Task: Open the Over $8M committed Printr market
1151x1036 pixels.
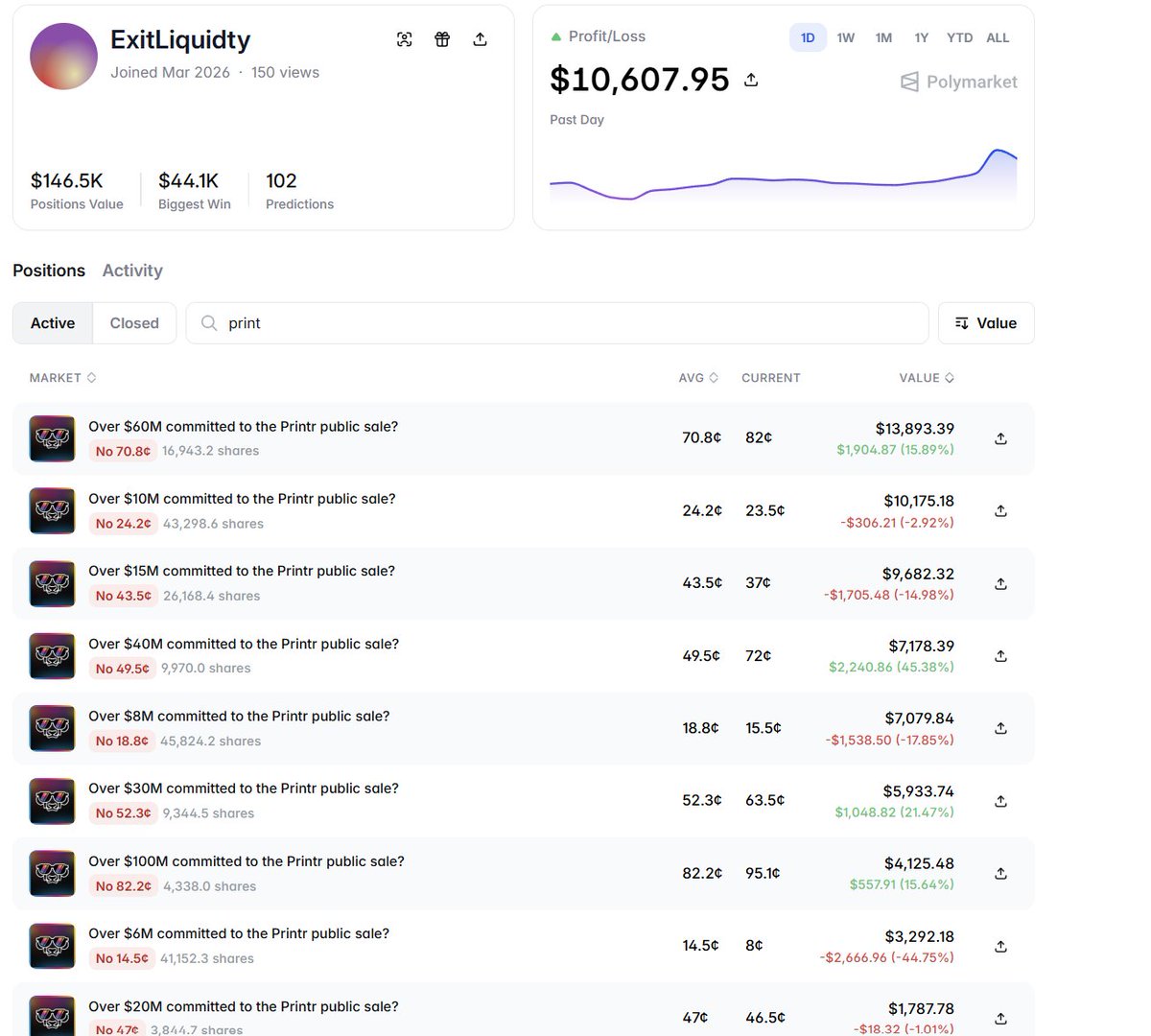Action: 239,716
